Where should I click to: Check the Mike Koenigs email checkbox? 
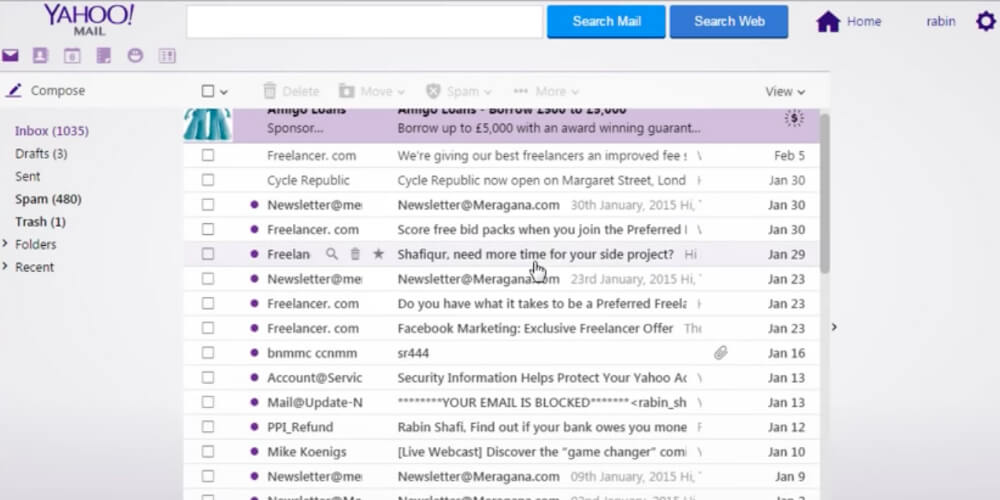coord(208,452)
